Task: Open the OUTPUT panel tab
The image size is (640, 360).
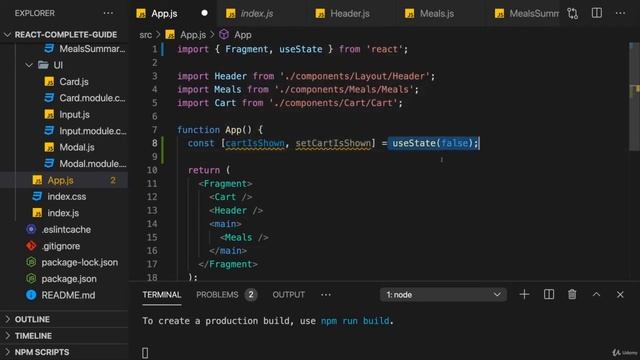Action: [x=289, y=295]
